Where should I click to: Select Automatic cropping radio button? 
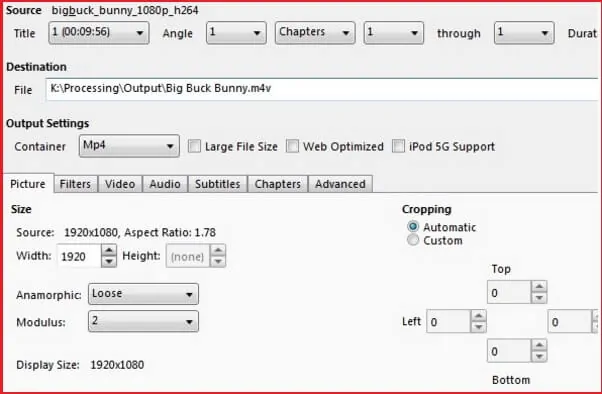pos(413,227)
